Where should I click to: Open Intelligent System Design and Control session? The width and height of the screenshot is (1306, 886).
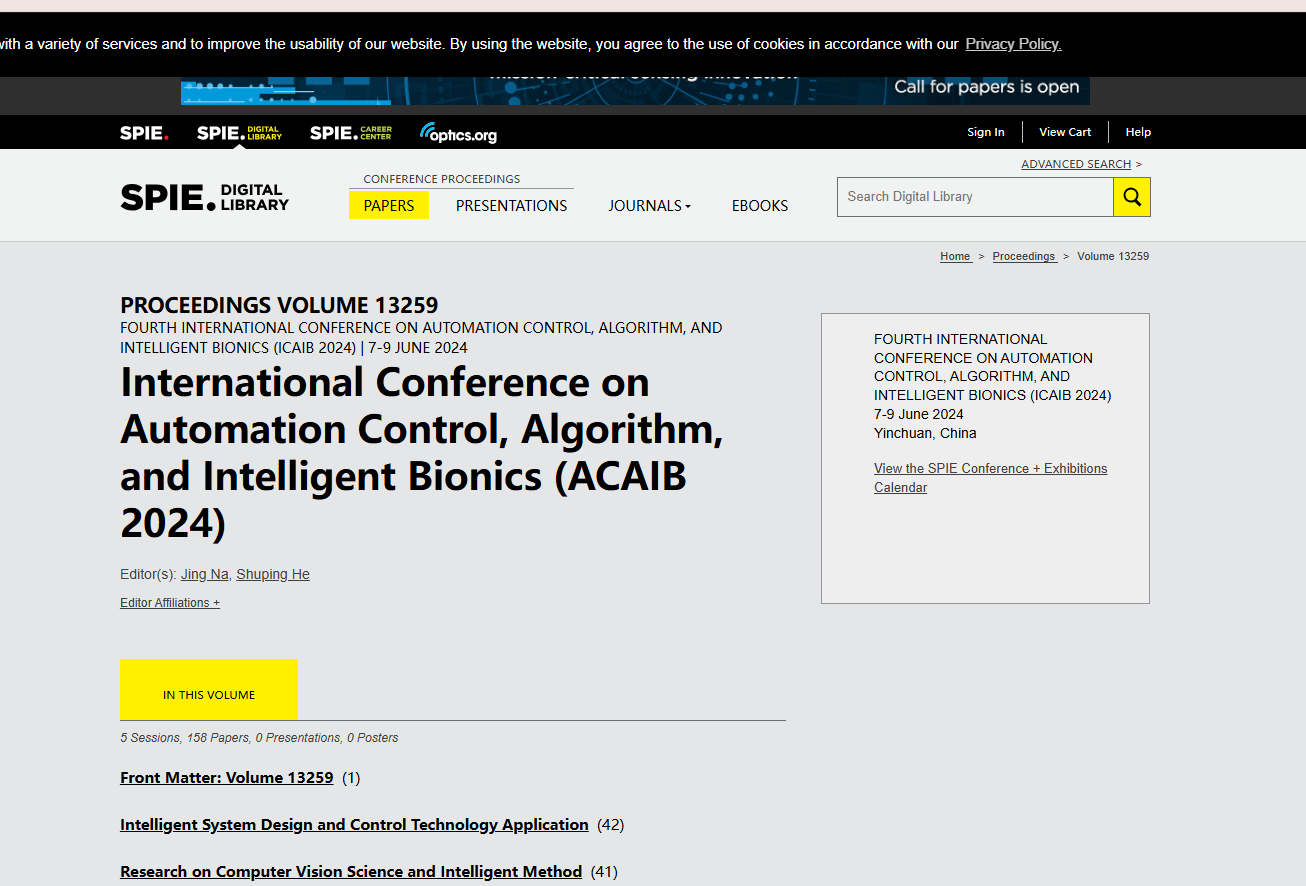coord(354,824)
